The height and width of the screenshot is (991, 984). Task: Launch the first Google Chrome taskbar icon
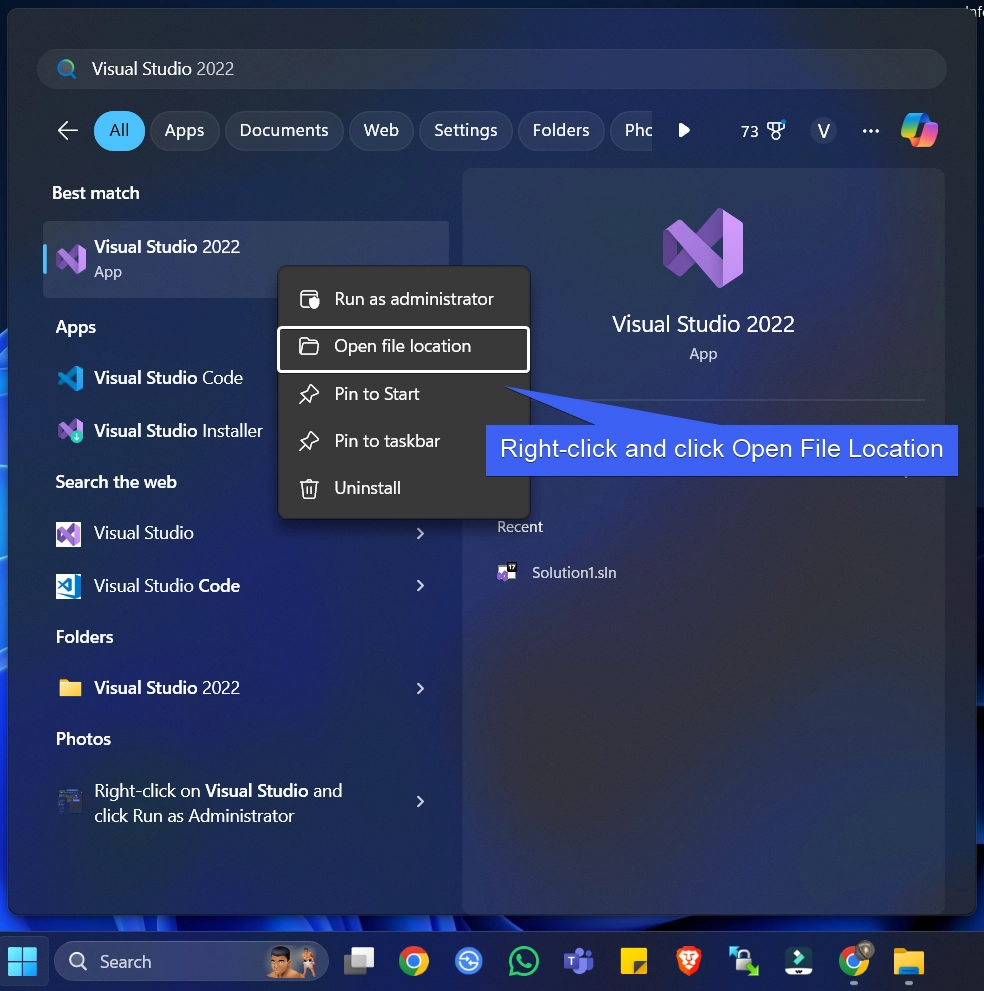pyautogui.click(x=414, y=961)
